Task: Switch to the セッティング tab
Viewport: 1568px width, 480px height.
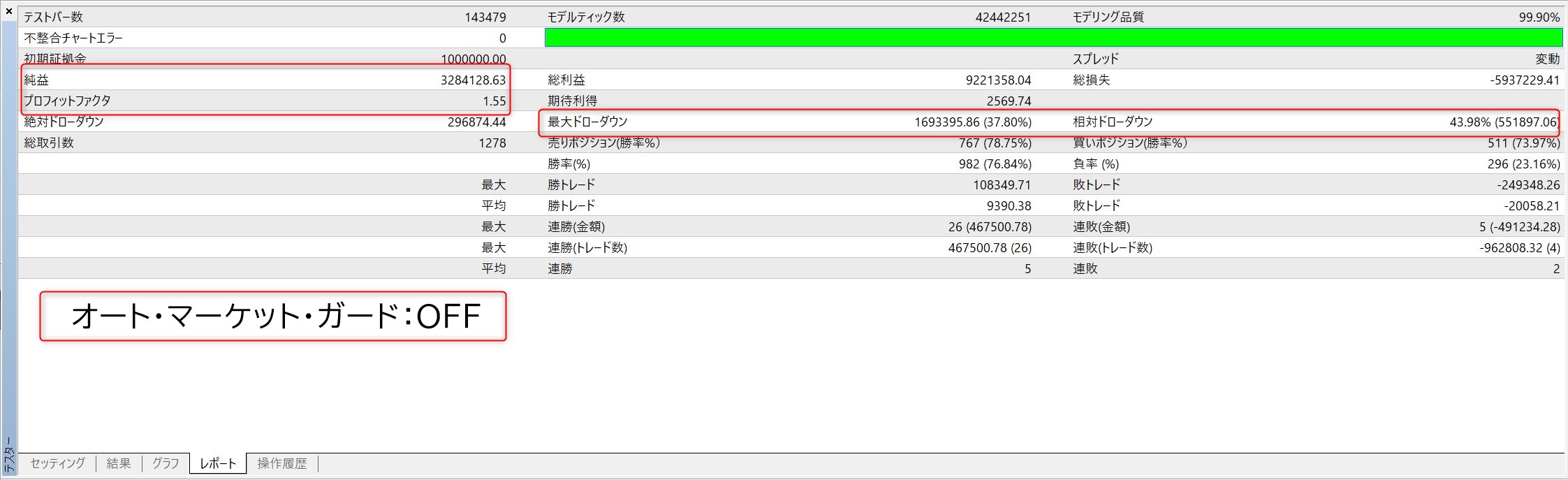Action: pyautogui.click(x=57, y=463)
